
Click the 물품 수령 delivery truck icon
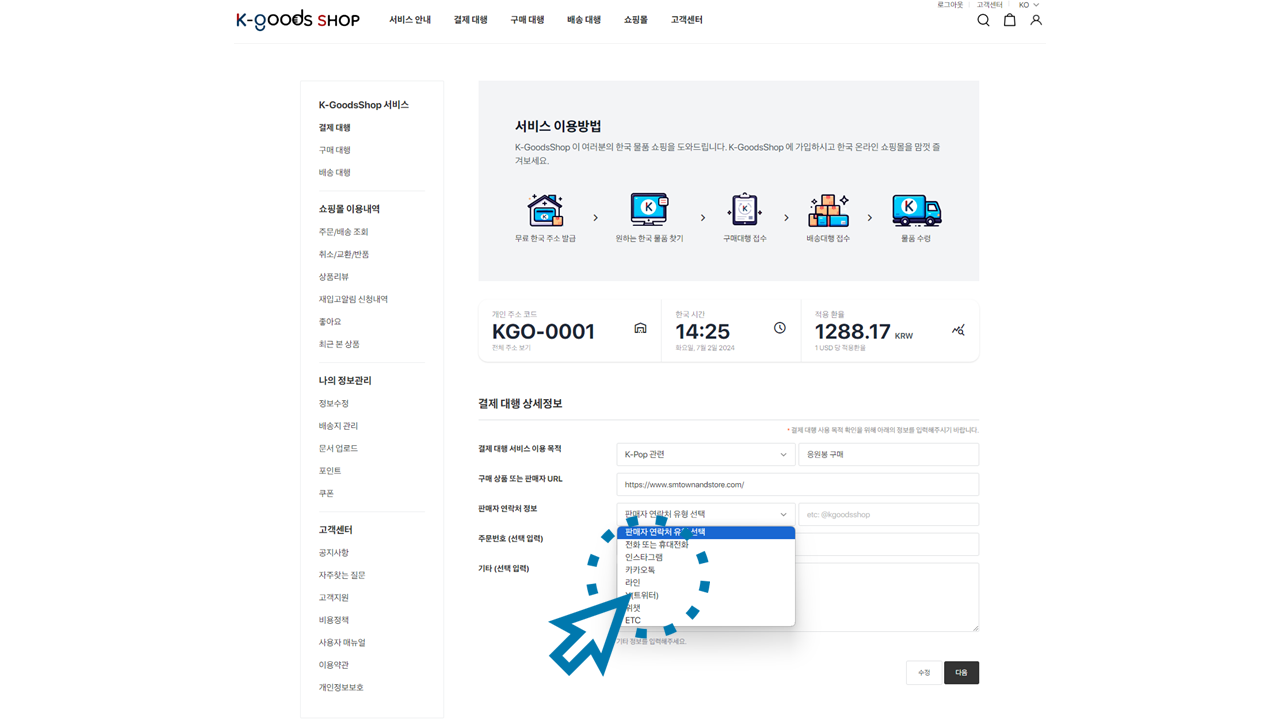[916, 211]
